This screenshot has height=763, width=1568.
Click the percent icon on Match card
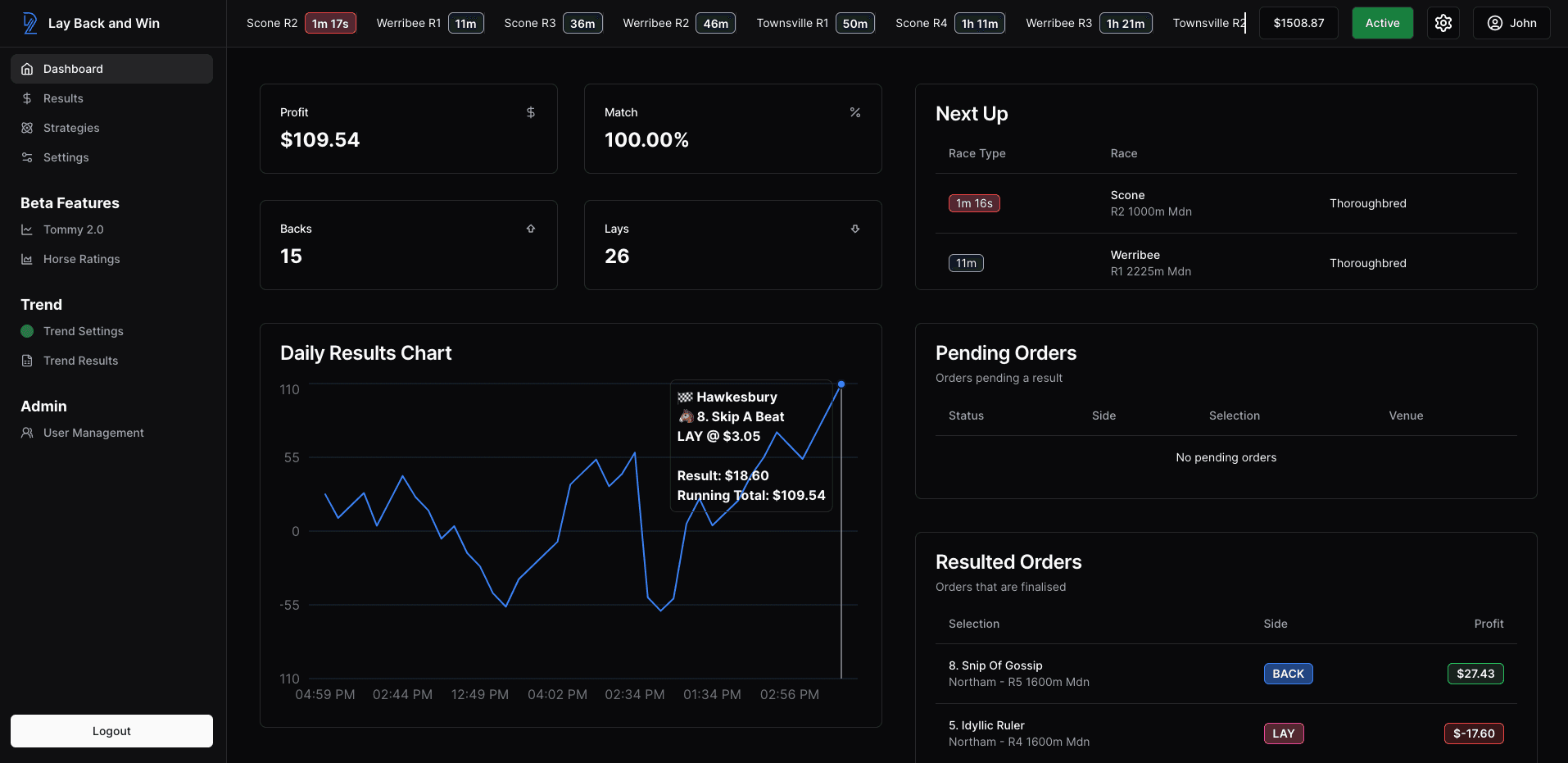(854, 112)
